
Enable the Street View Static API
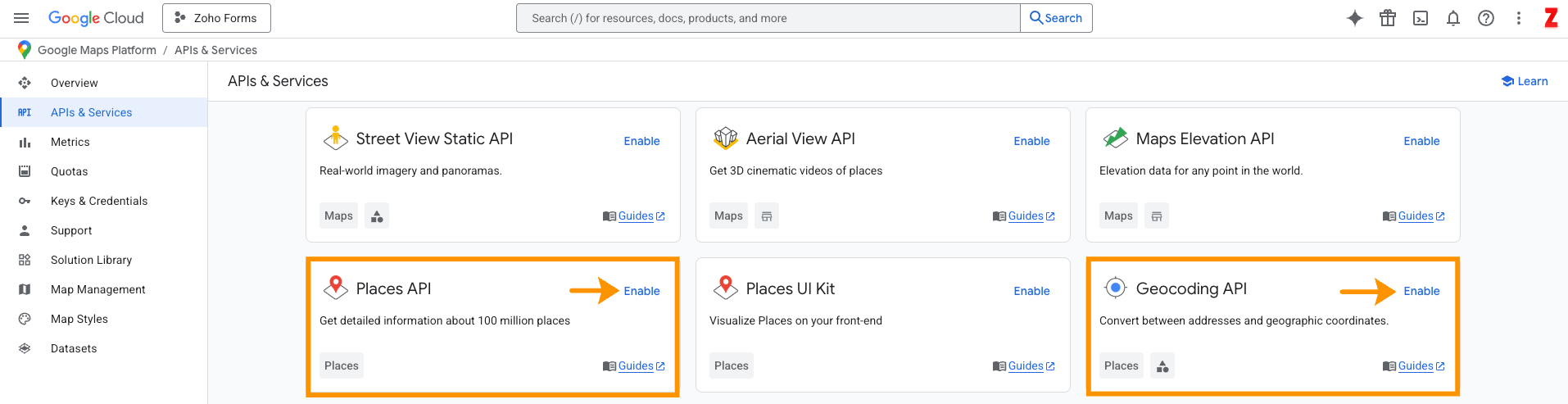tap(641, 141)
